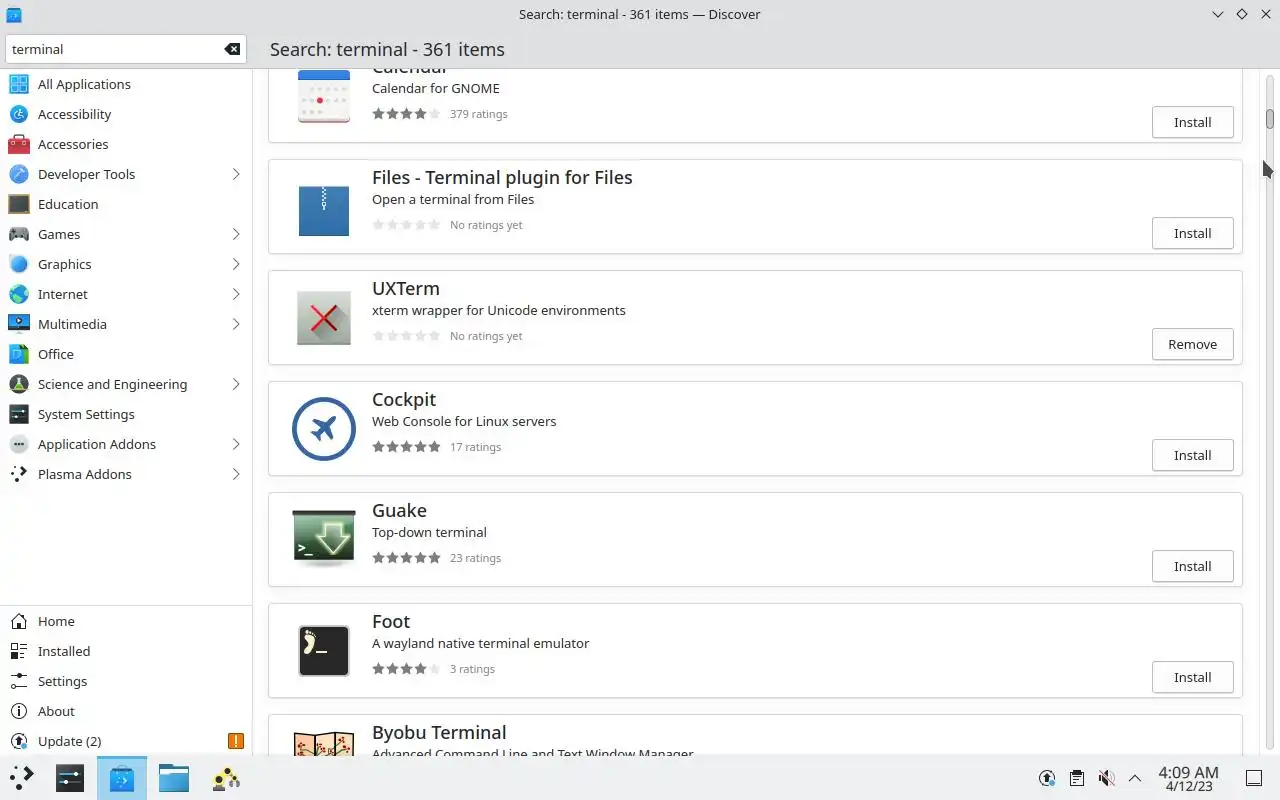Image resolution: width=1280 pixels, height=800 pixels.
Task: Select the Accessibility category
Action: pos(74,114)
